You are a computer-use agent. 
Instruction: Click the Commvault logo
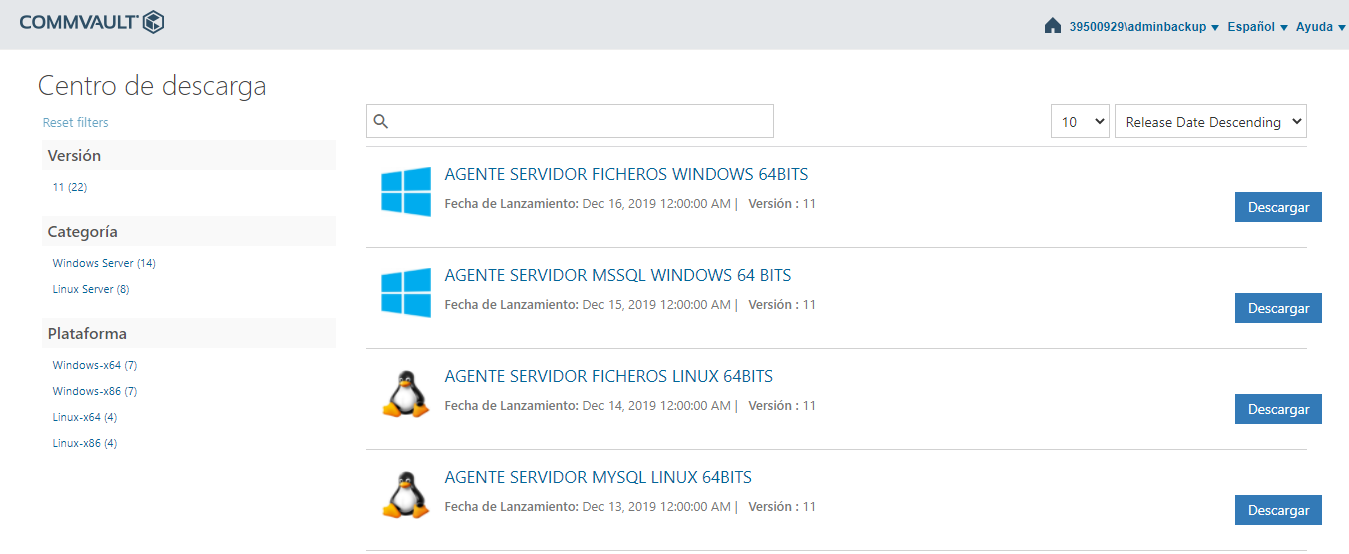pos(92,22)
